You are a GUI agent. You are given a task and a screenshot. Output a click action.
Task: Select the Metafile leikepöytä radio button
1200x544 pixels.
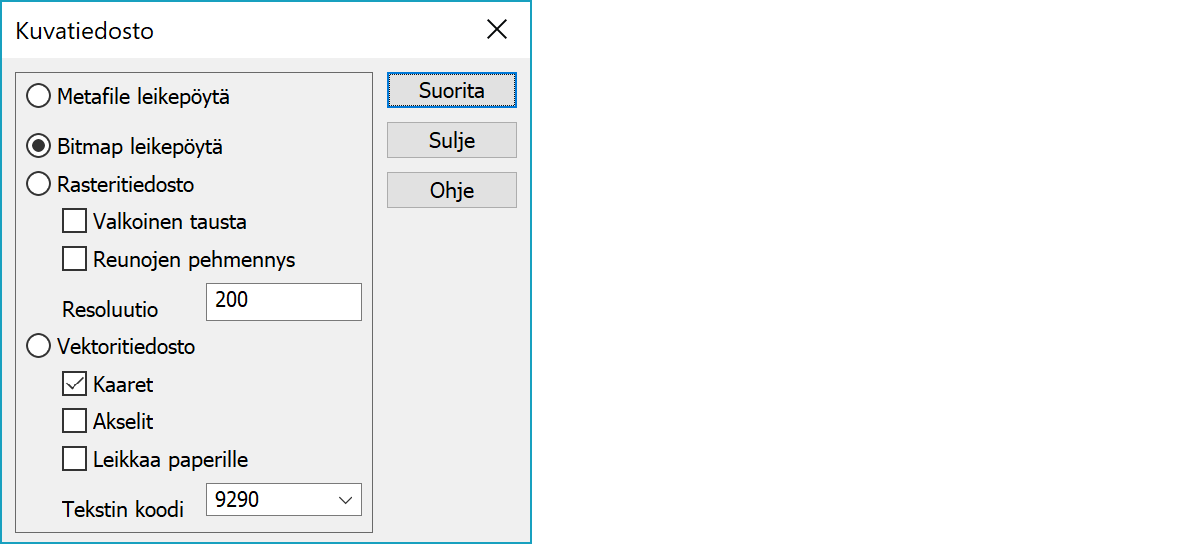(x=39, y=97)
